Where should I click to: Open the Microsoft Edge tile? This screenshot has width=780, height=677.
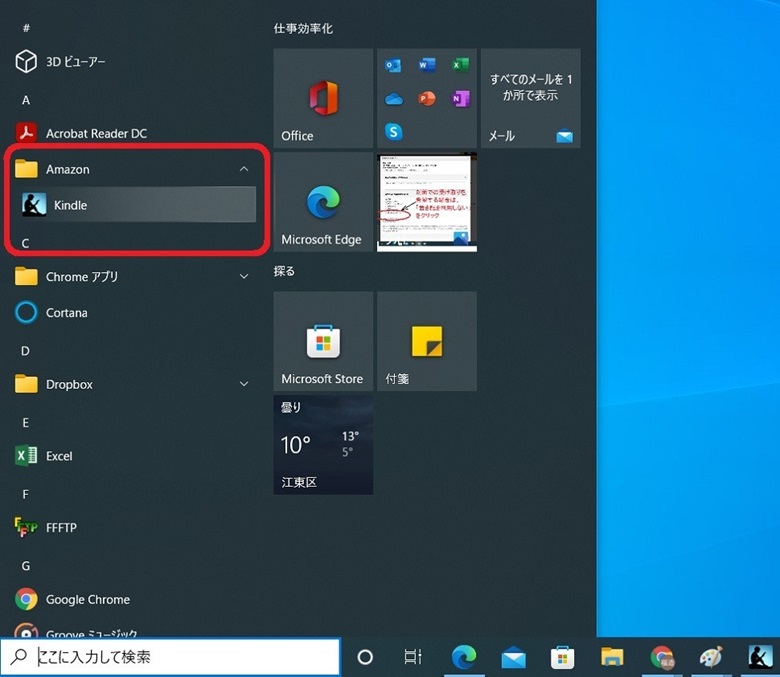(323, 202)
